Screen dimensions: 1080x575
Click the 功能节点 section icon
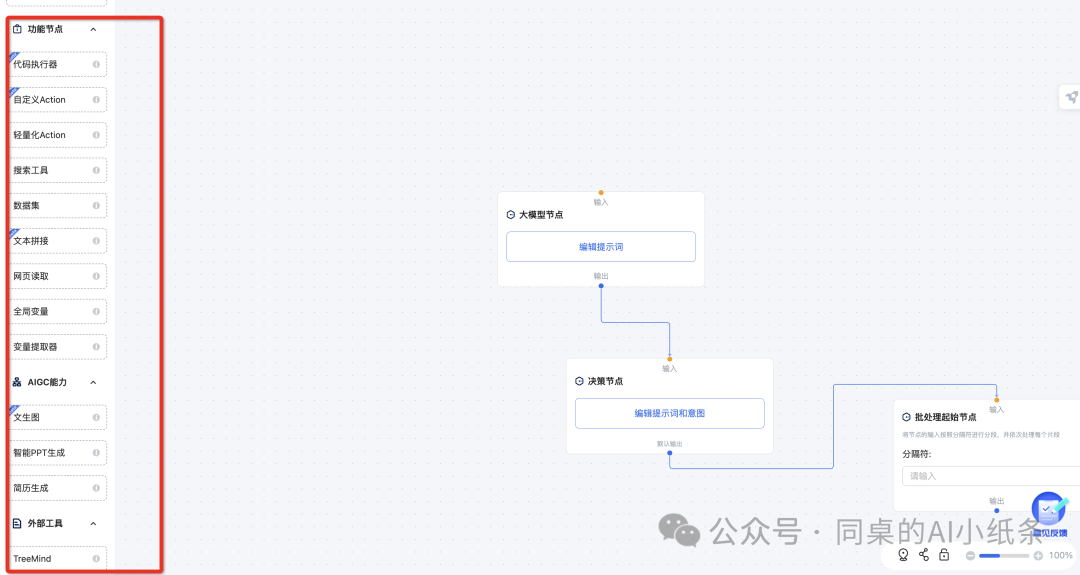(17, 29)
